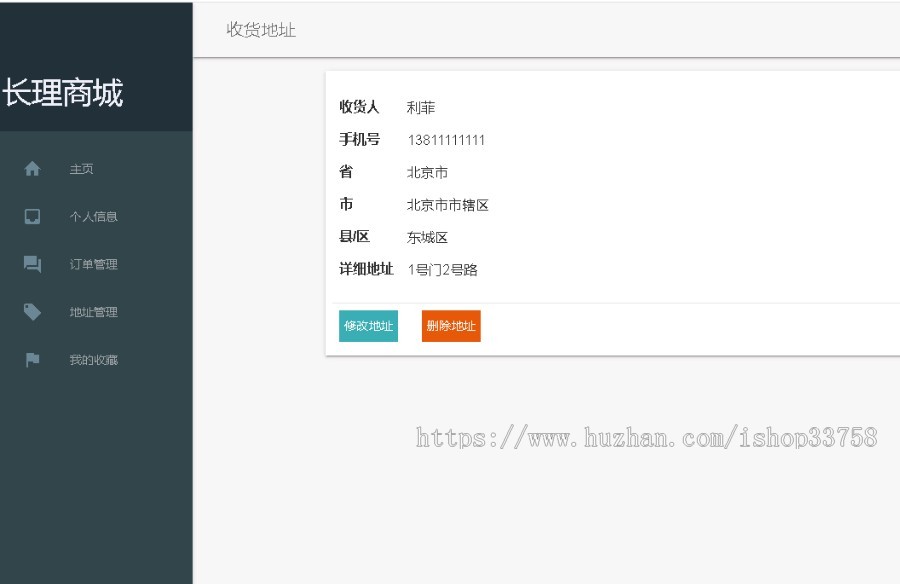
Task: Click the personal info picture icon
Action: [31, 216]
